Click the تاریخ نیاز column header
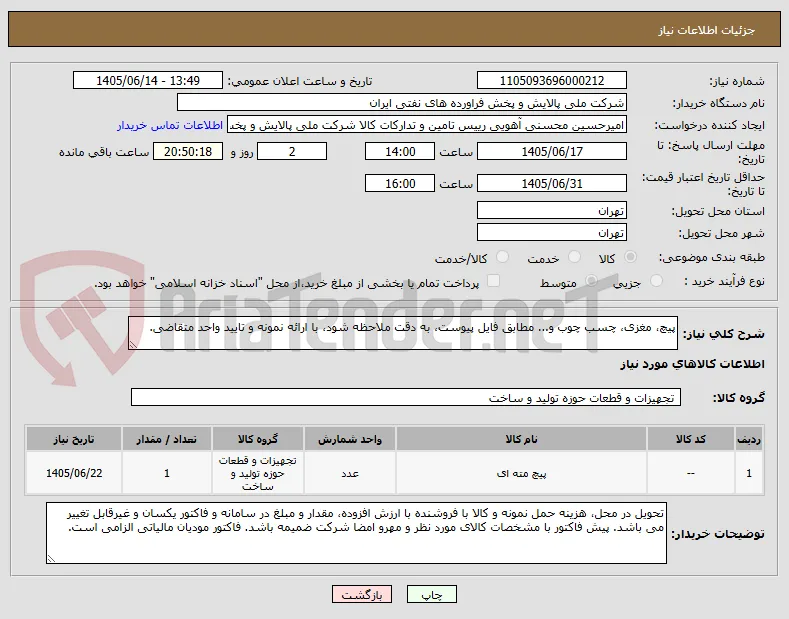The image size is (789, 619). click(x=74, y=439)
